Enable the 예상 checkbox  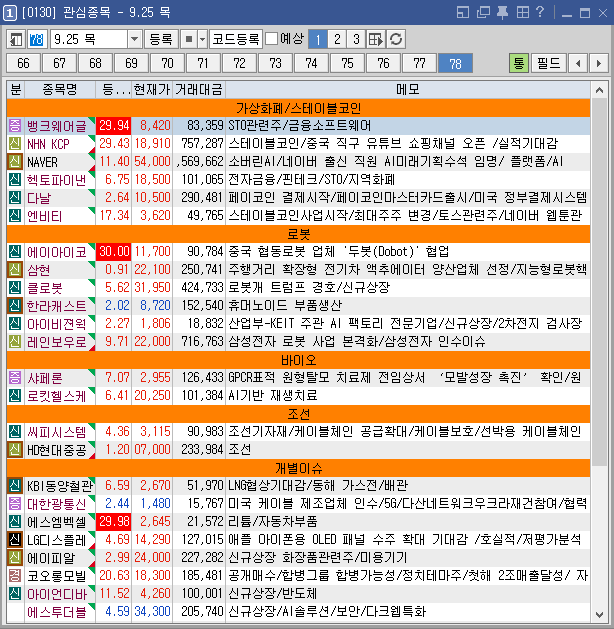click(x=272, y=39)
